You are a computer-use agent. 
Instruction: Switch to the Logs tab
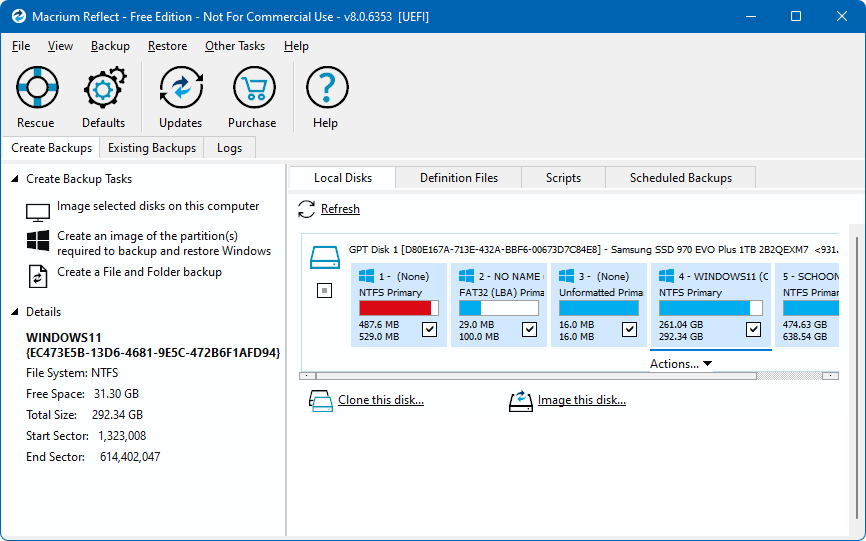[229, 148]
